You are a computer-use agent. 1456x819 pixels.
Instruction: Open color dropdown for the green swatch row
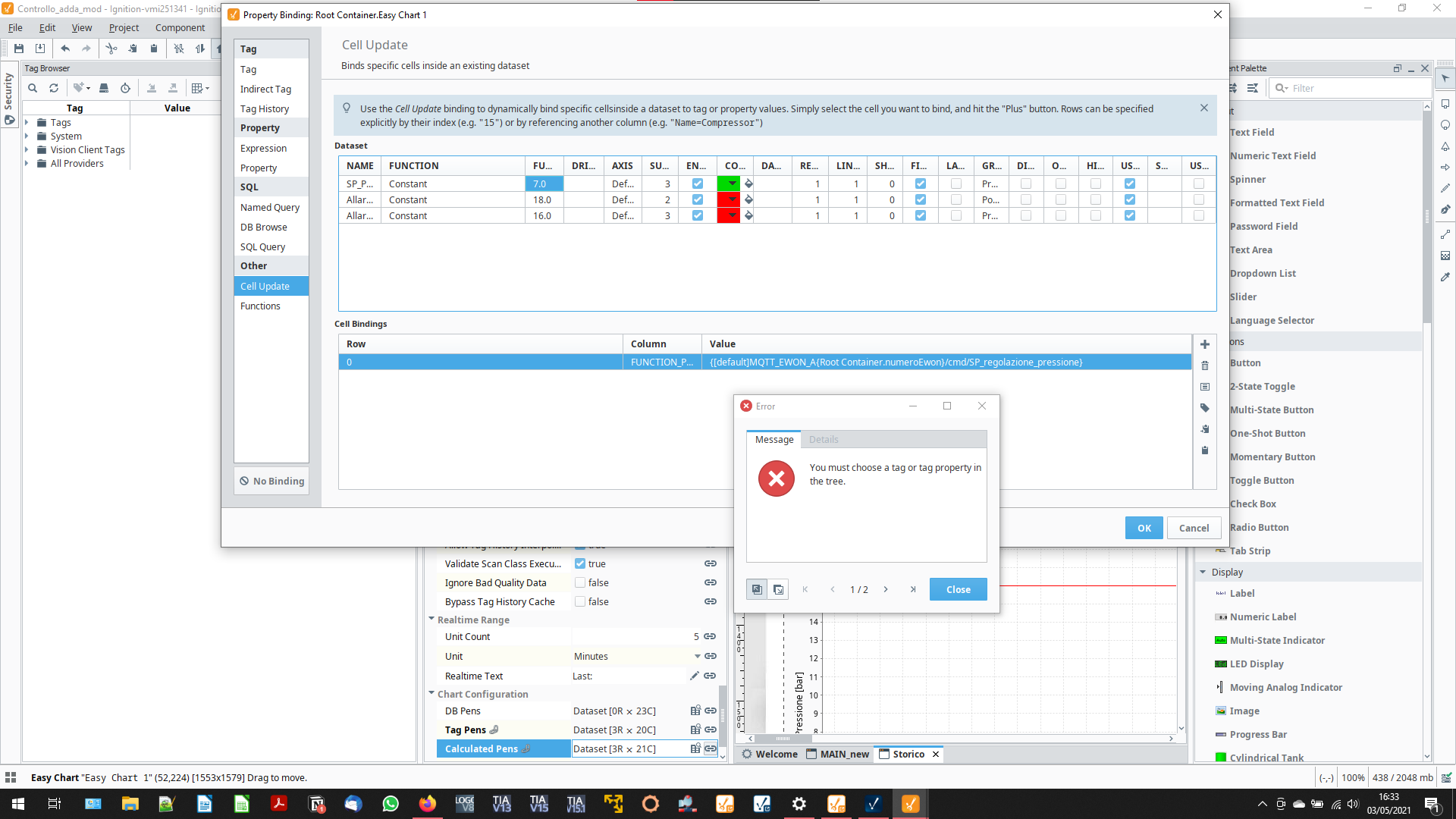[732, 184]
